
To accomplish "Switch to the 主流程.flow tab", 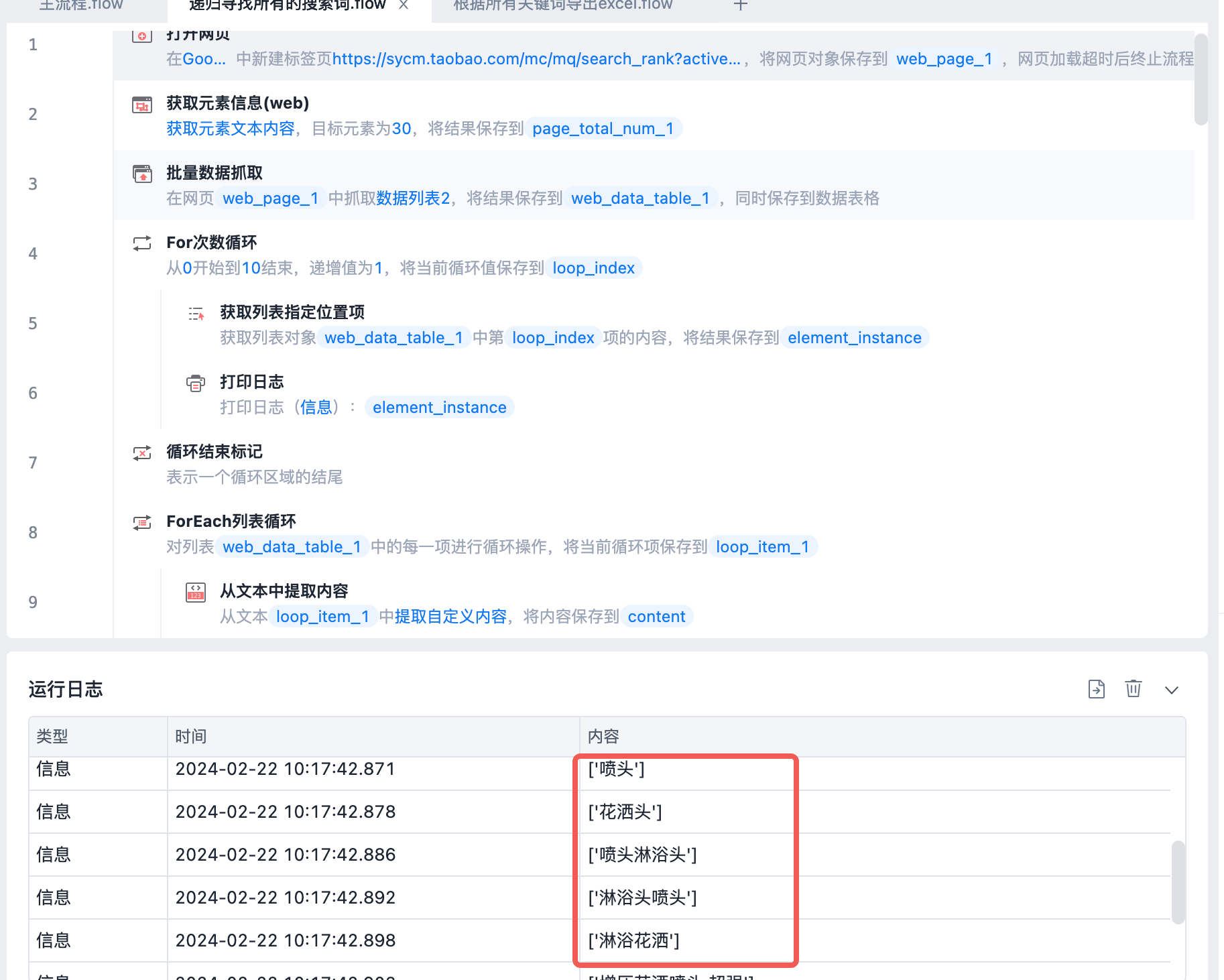I will (81, 5).
